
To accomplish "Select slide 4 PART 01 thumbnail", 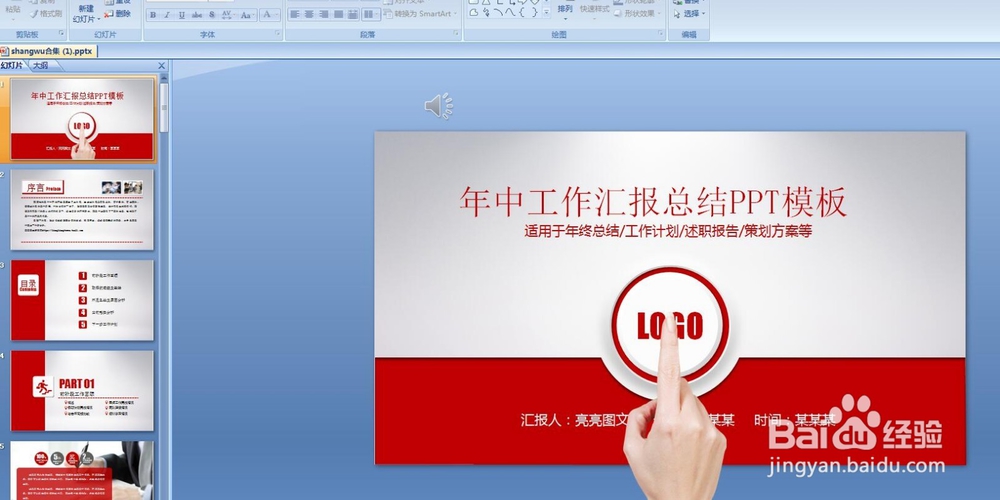I will [82, 390].
